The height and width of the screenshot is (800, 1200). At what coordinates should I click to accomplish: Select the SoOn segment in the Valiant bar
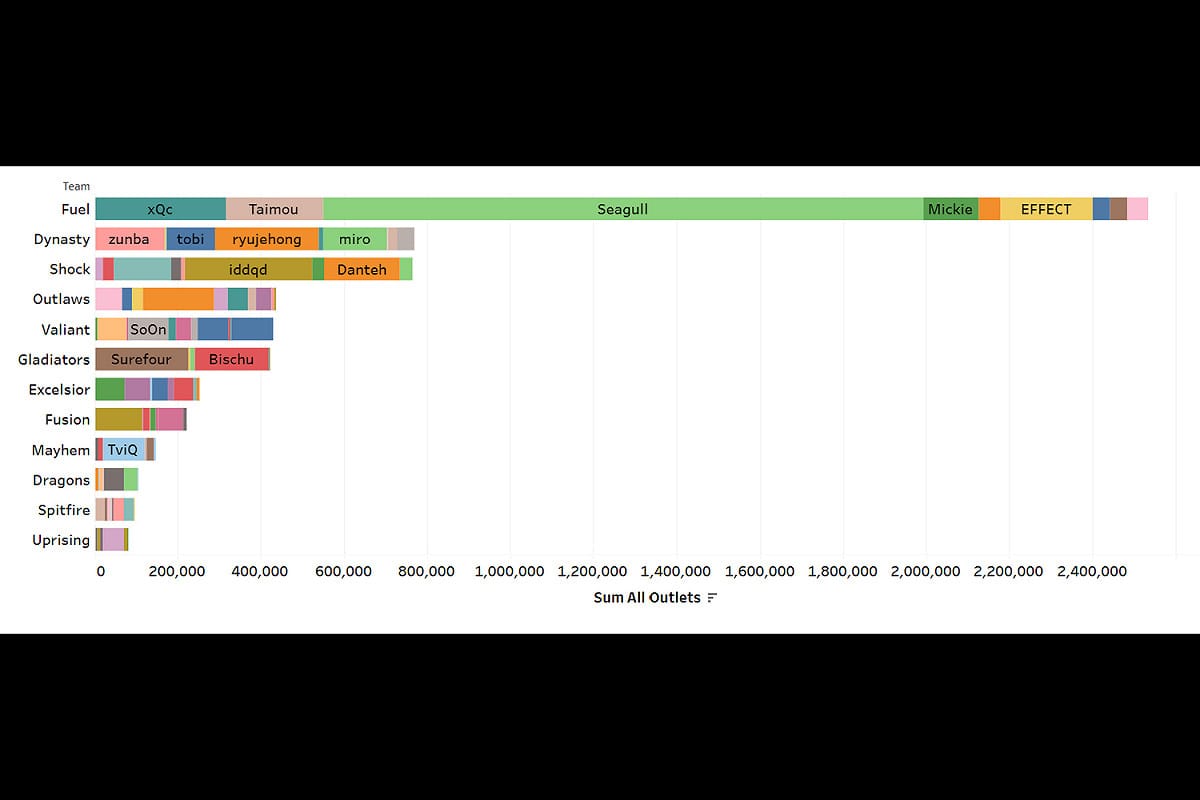pyautogui.click(x=148, y=329)
